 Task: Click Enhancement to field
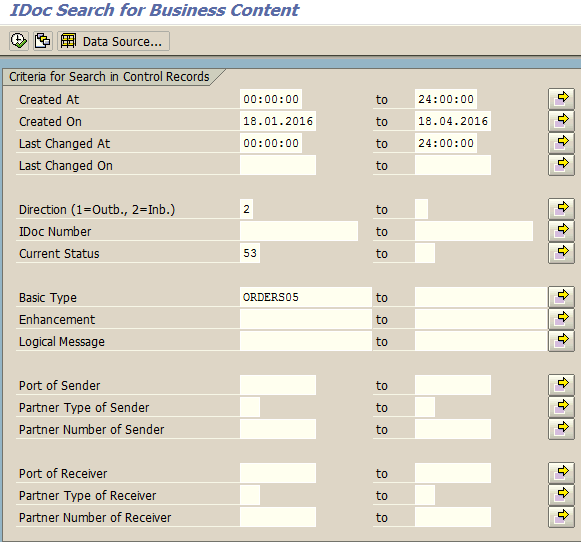pyautogui.click(x=481, y=319)
